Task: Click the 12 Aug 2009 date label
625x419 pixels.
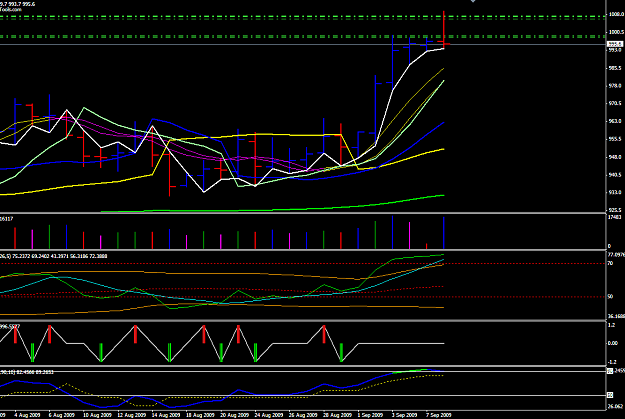Action: coord(132,415)
